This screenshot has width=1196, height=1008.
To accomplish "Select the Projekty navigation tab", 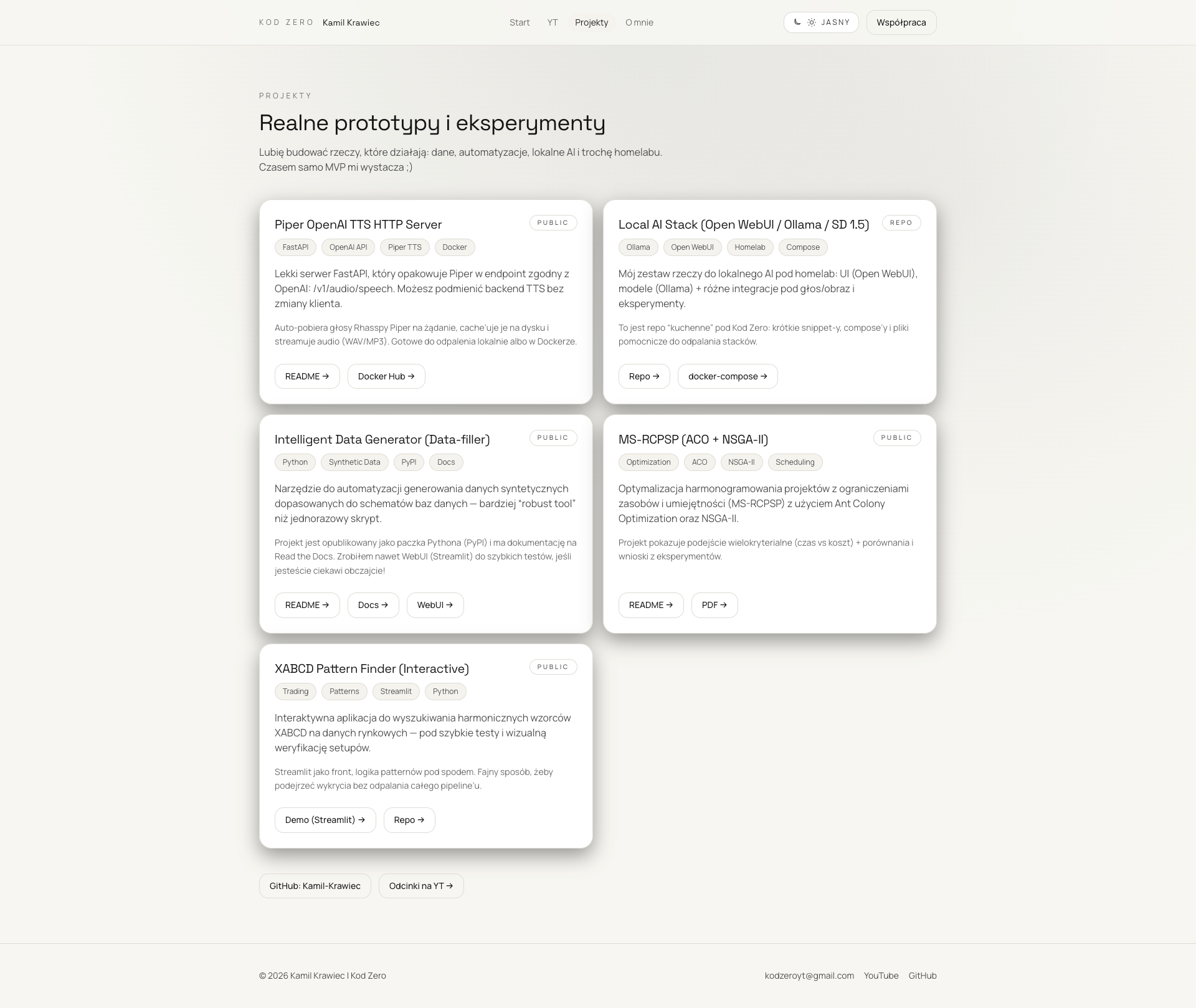I will tap(591, 22).
